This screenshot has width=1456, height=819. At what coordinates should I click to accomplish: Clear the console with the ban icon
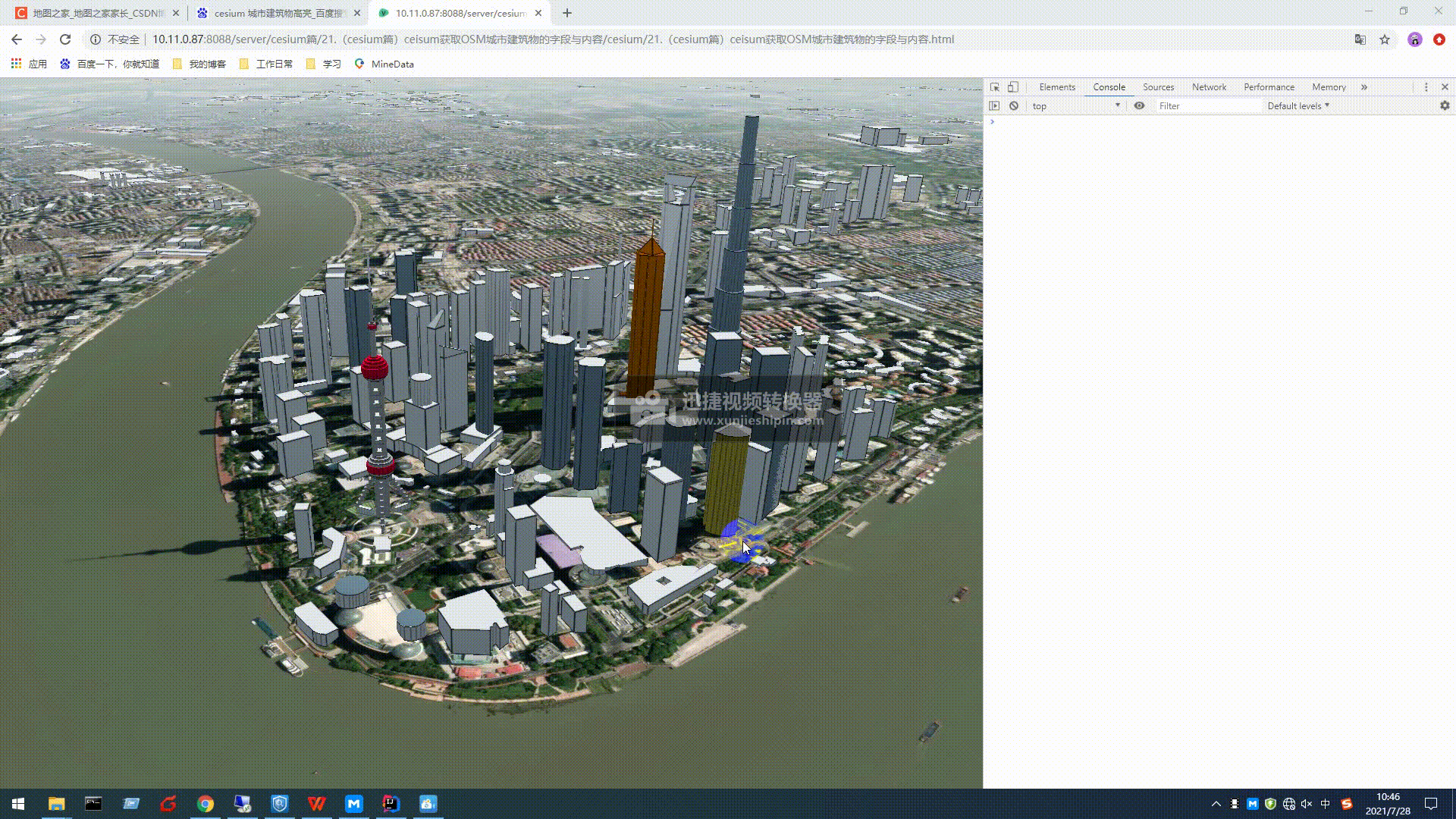1014,106
